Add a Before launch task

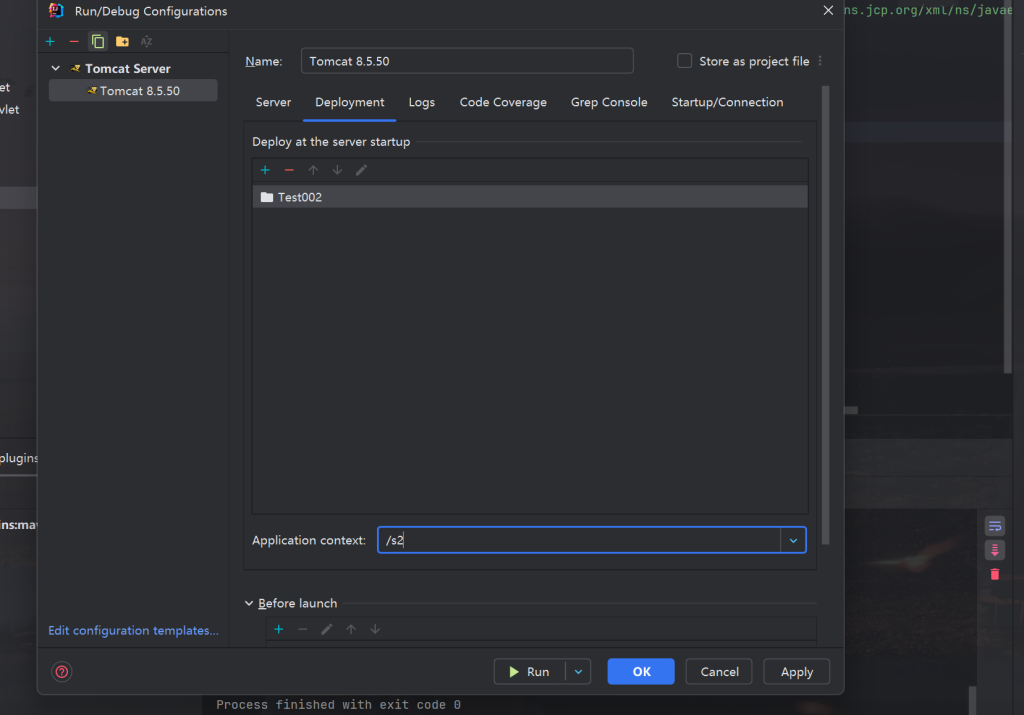(x=279, y=629)
